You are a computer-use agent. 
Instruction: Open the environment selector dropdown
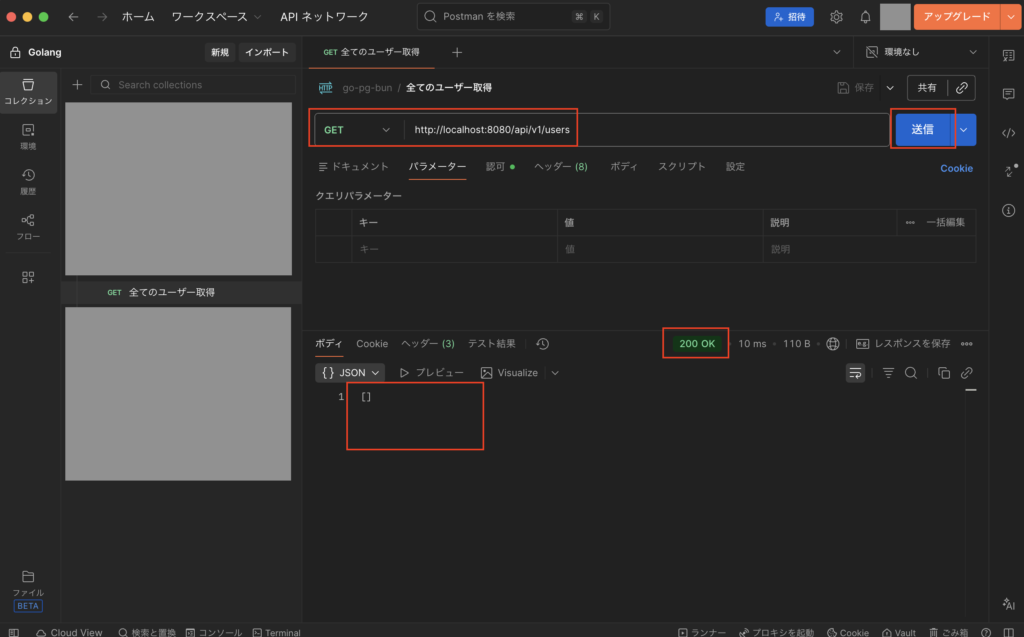tap(921, 52)
